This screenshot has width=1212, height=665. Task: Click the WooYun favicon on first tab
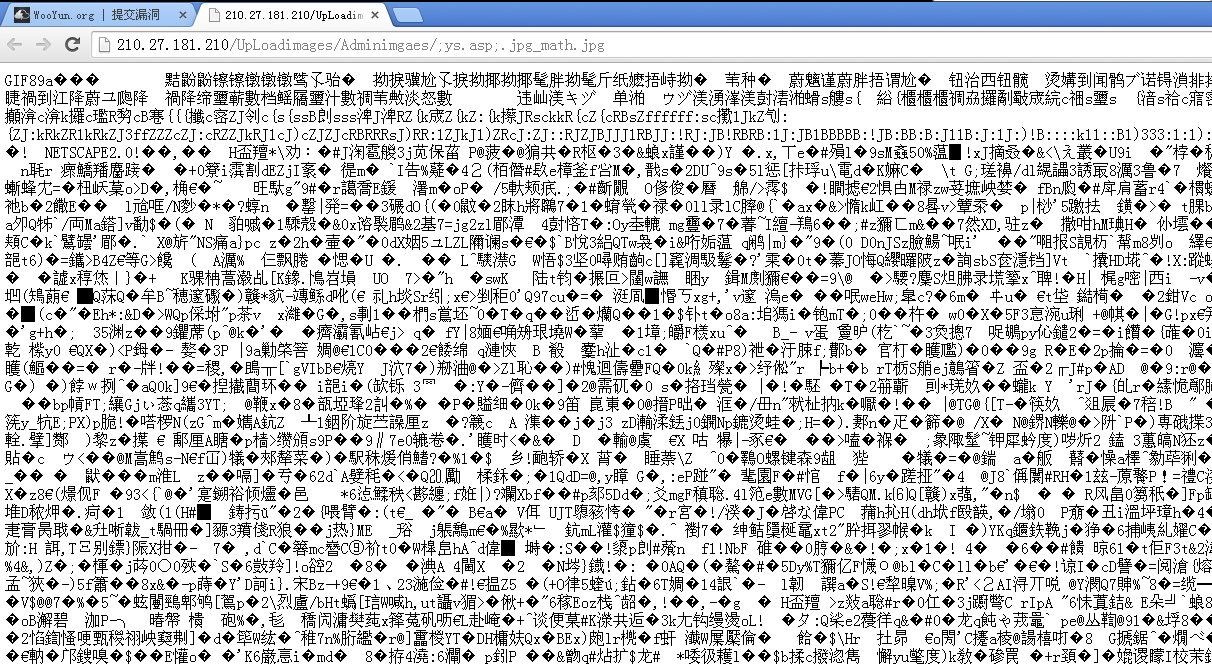24,16
